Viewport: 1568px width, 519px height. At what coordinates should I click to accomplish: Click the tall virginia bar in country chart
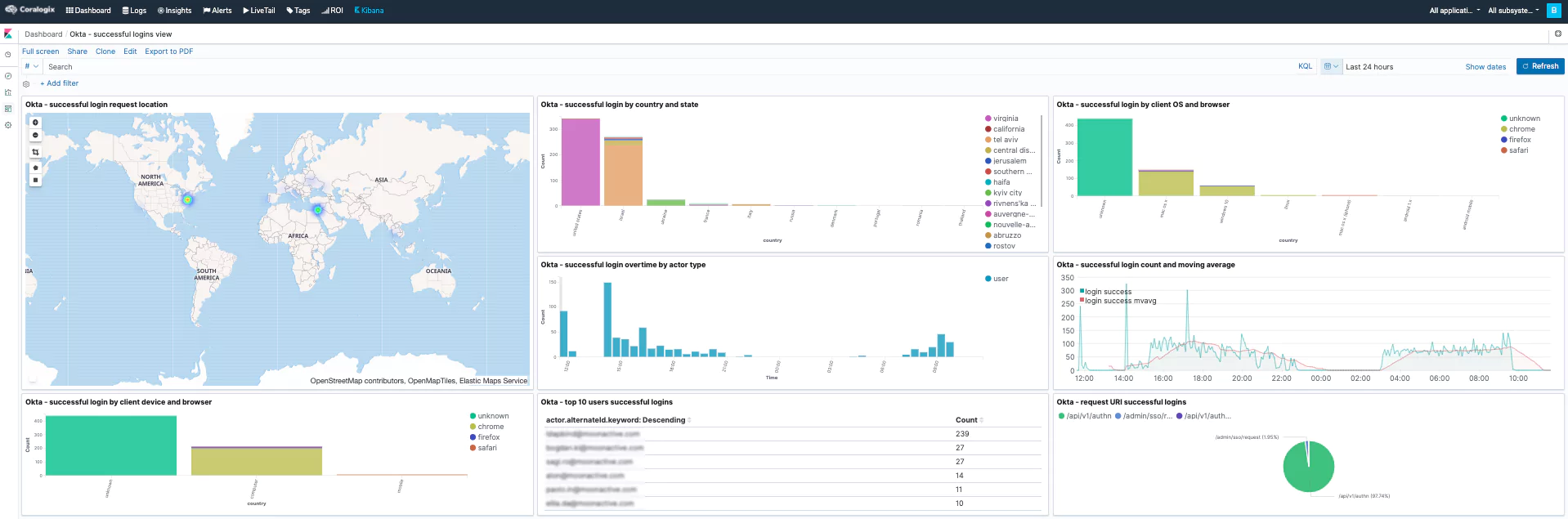[x=580, y=162]
